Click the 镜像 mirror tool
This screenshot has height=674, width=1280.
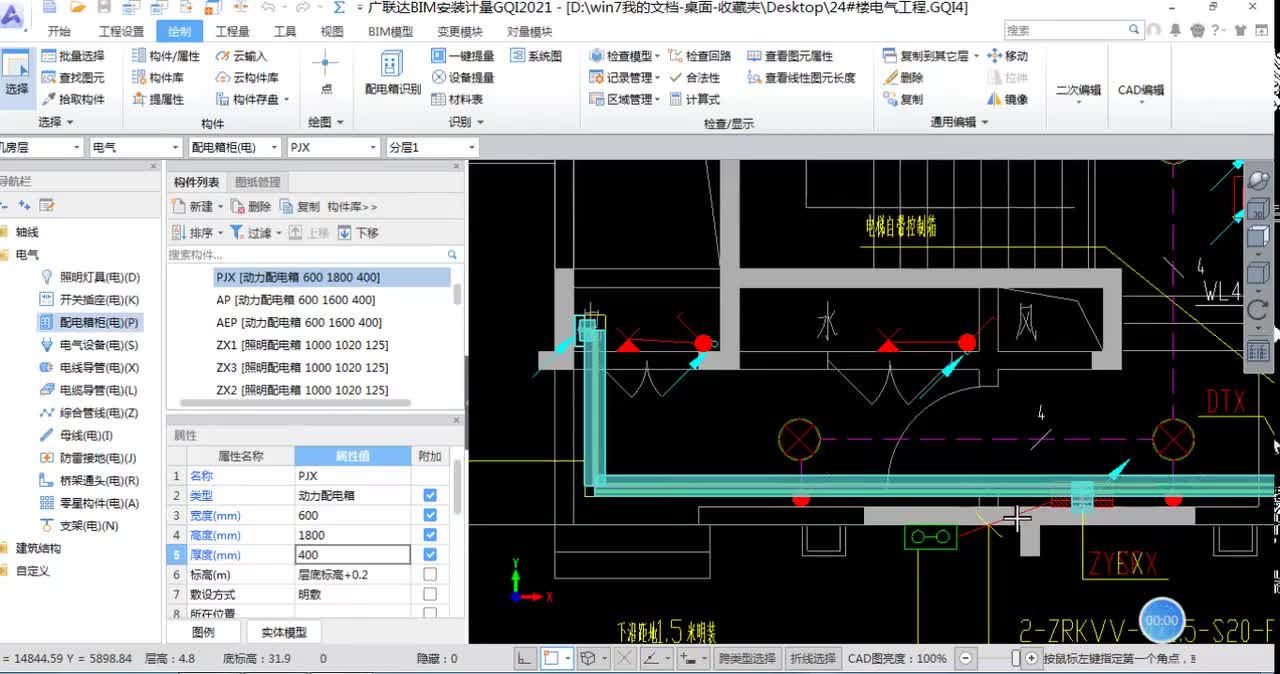pyautogui.click(x=1007, y=99)
